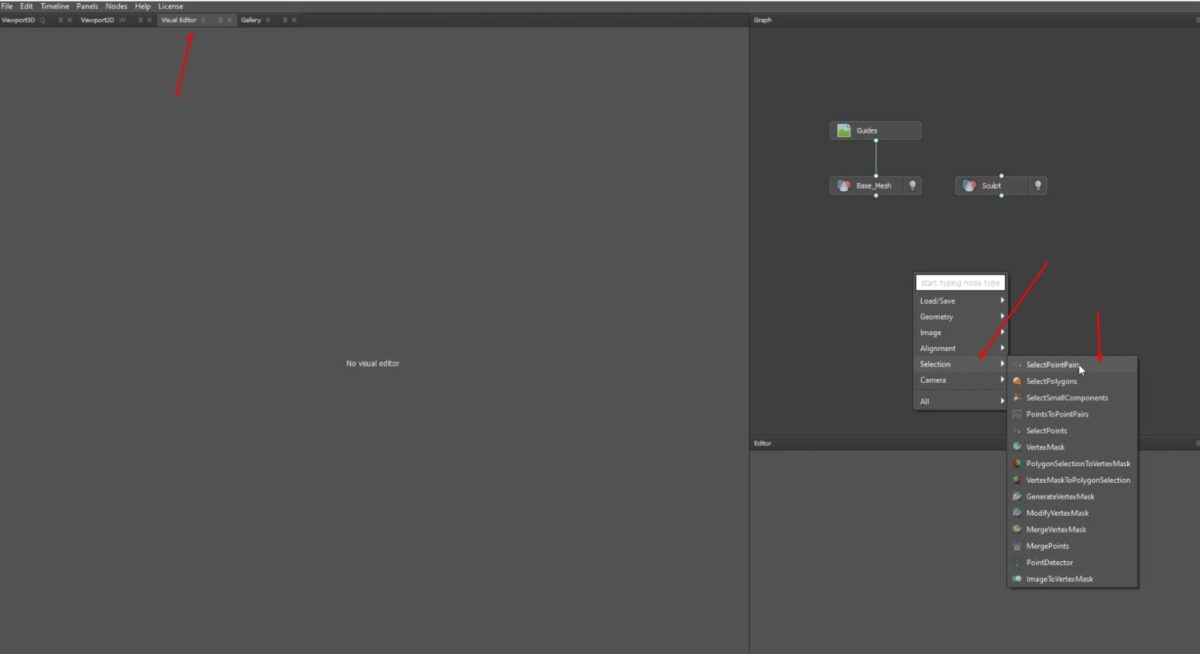
Task: Switch to the Gallery tab
Action: point(251,19)
